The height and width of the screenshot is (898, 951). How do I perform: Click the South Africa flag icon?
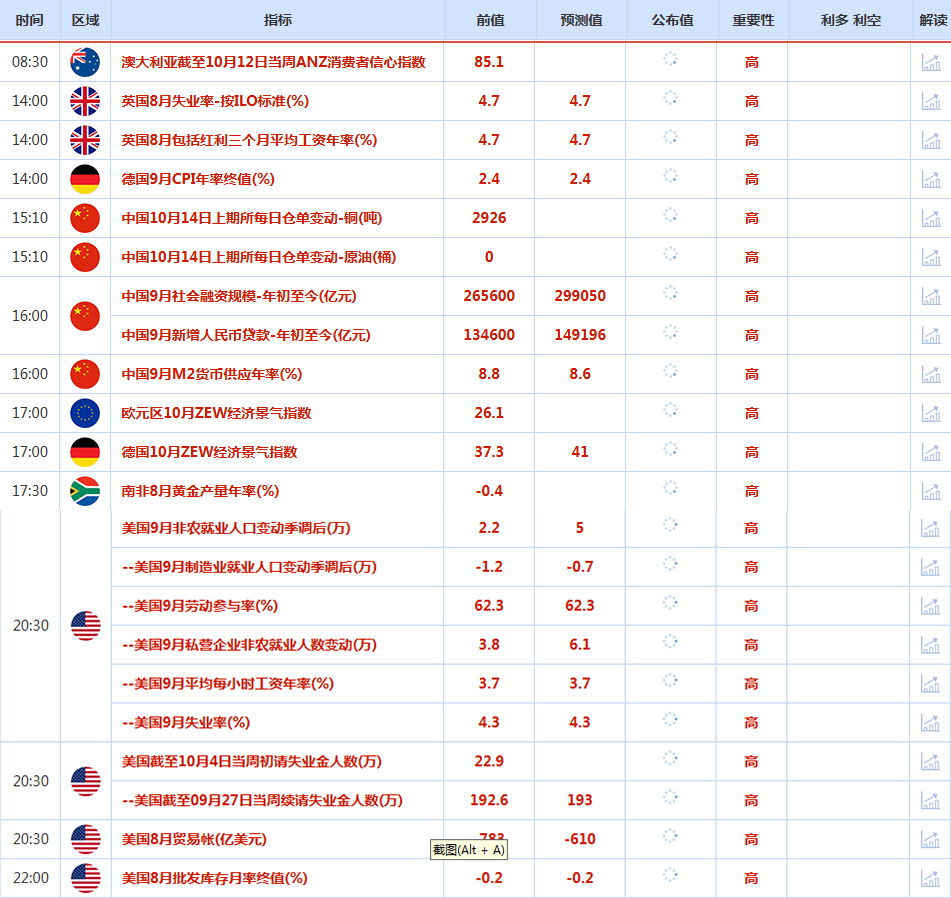[x=85, y=491]
